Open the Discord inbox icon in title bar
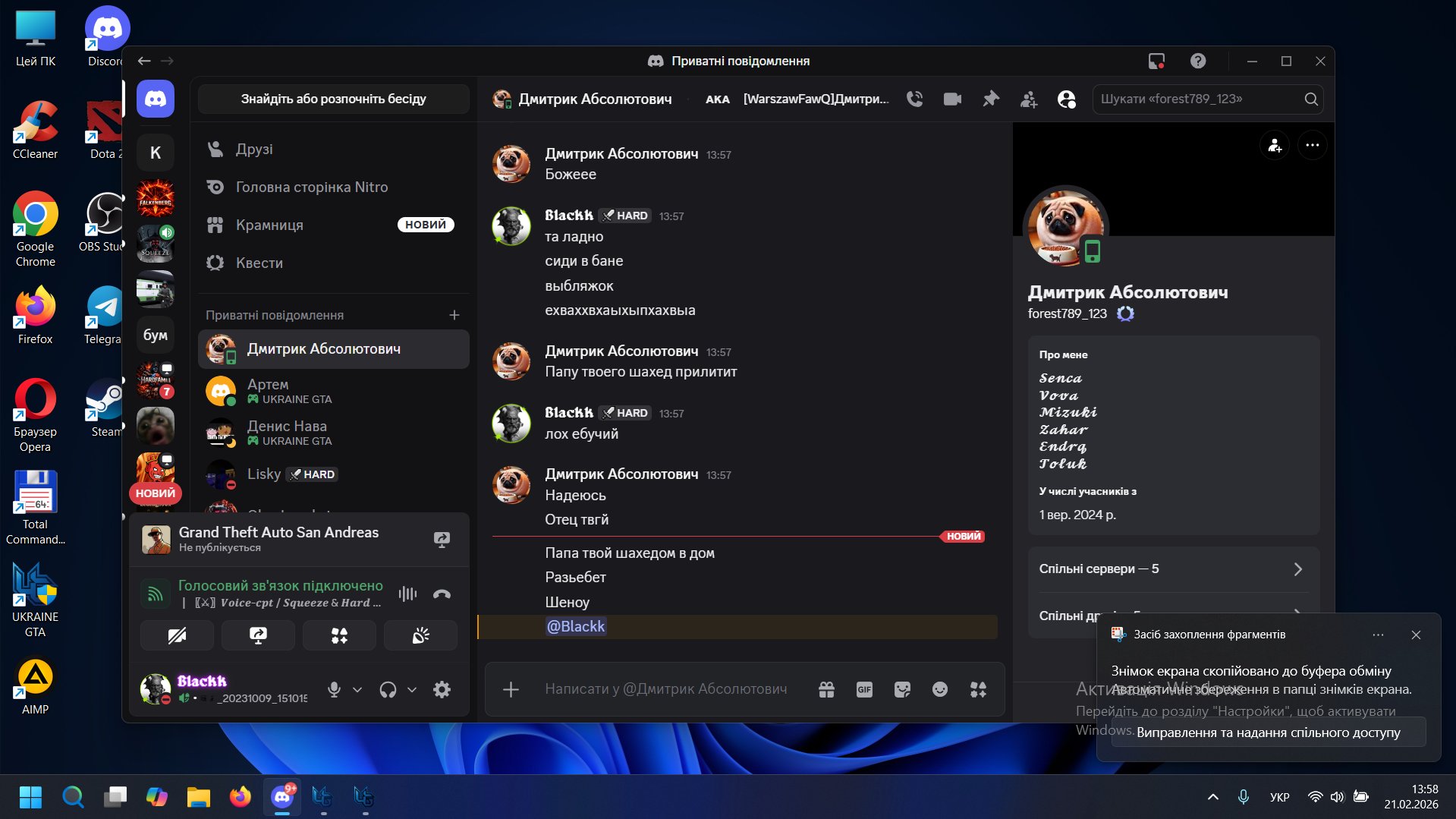 point(1156,61)
